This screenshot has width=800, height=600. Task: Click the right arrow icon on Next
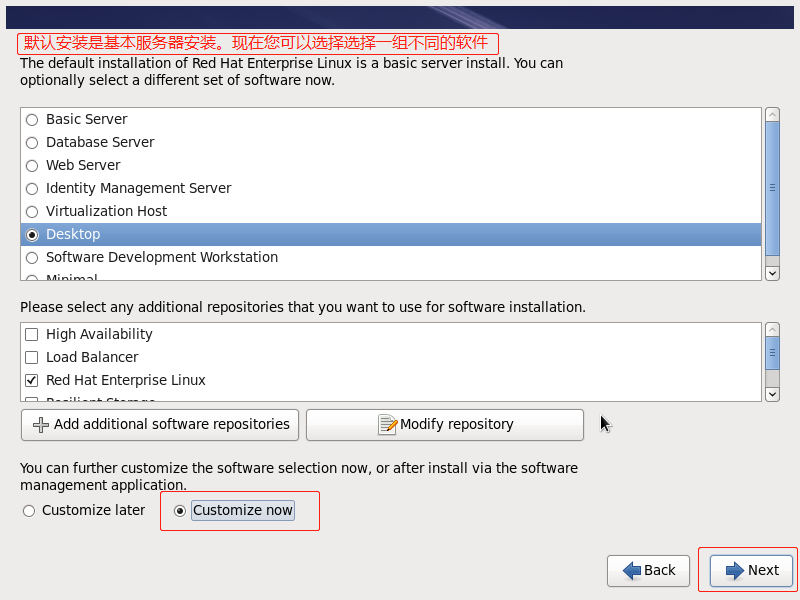735,570
